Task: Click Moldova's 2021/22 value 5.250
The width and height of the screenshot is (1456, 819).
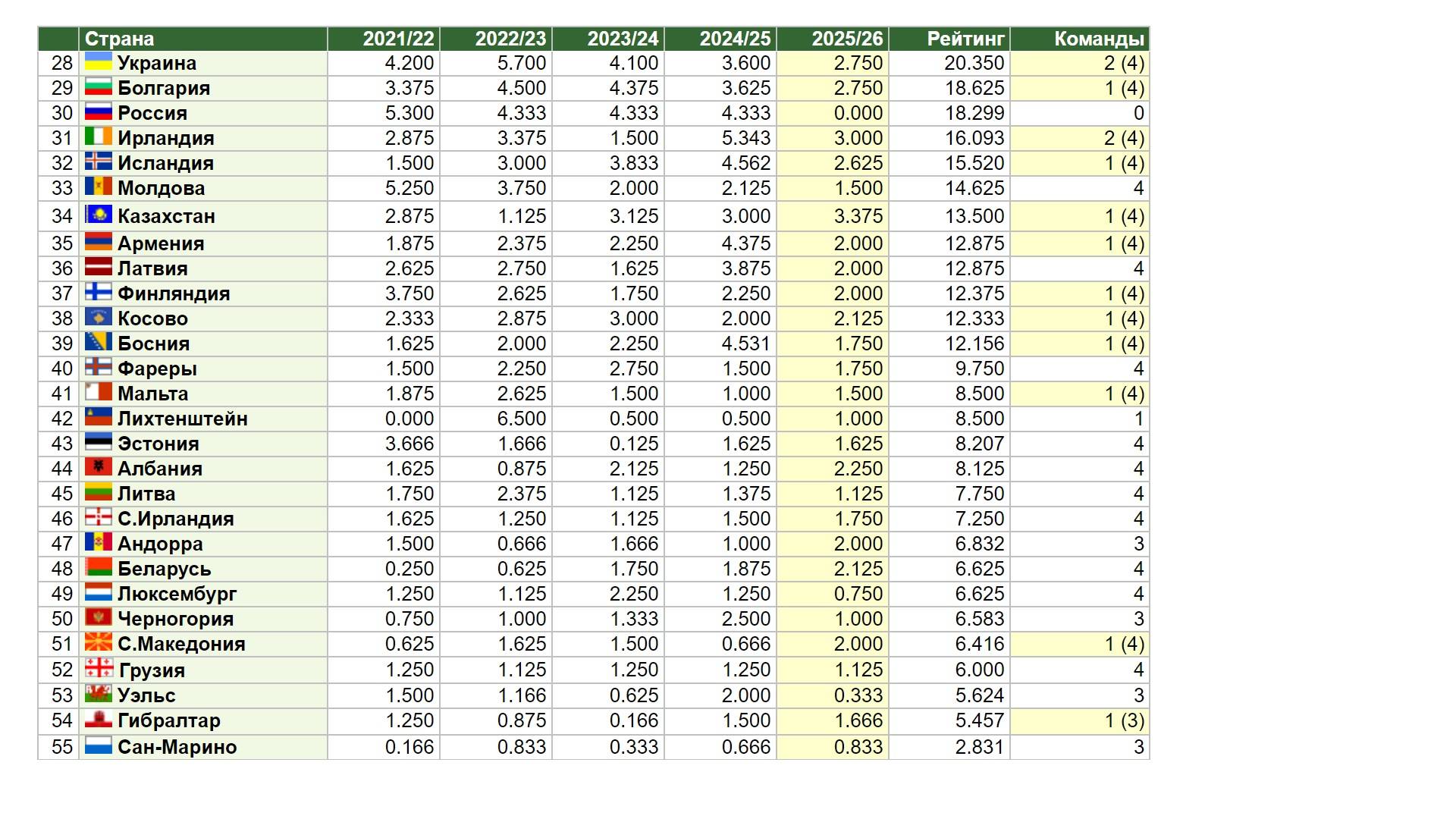Action: coord(409,188)
